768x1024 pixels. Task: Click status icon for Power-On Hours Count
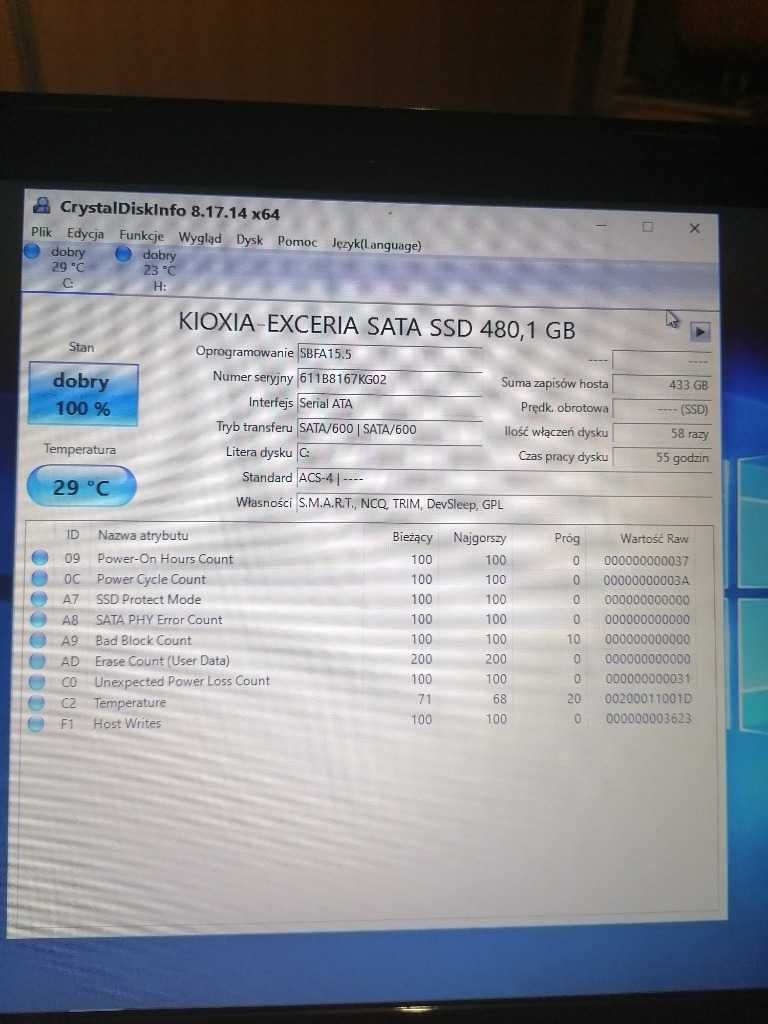[x=40, y=558]
